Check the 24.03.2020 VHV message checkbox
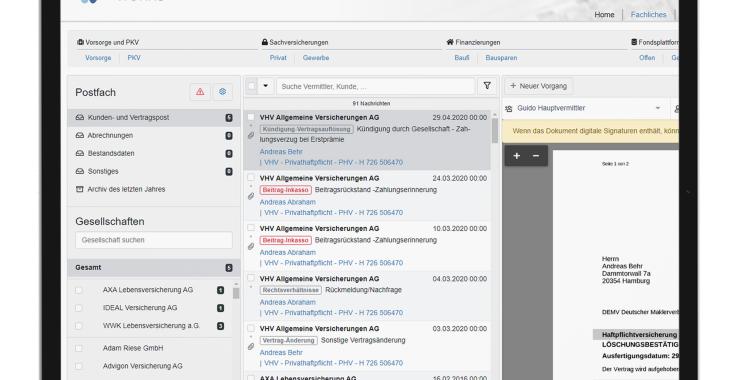 point(251,178)
